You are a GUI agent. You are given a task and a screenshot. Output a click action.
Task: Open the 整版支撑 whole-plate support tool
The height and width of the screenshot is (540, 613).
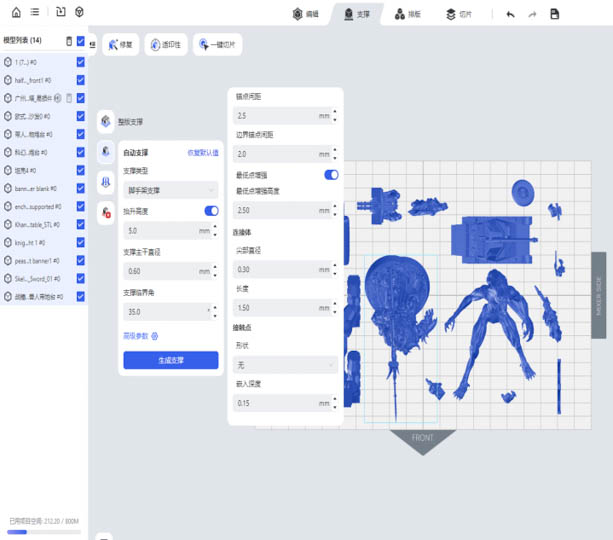coord(106,121)
